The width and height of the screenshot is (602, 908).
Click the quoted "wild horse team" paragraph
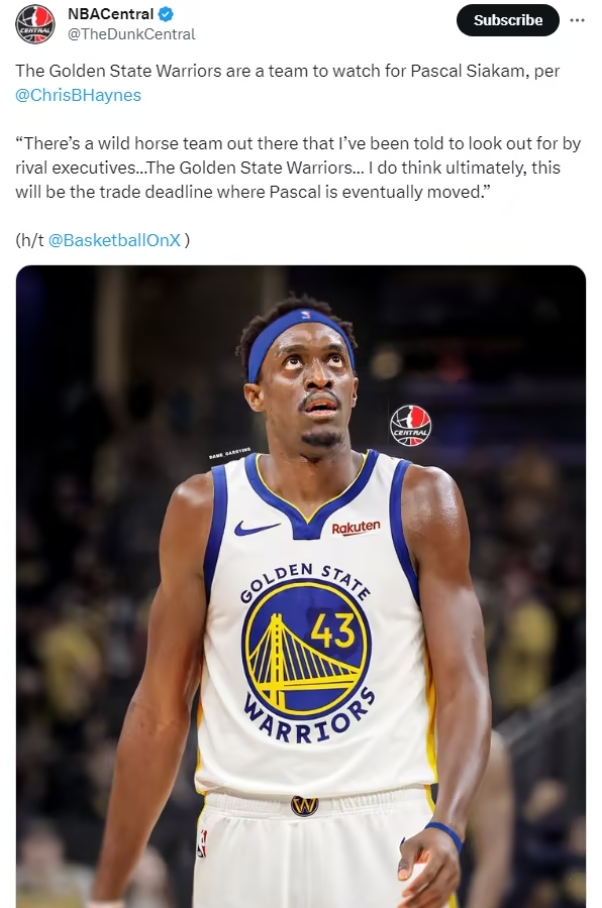[x=298, y=167]
